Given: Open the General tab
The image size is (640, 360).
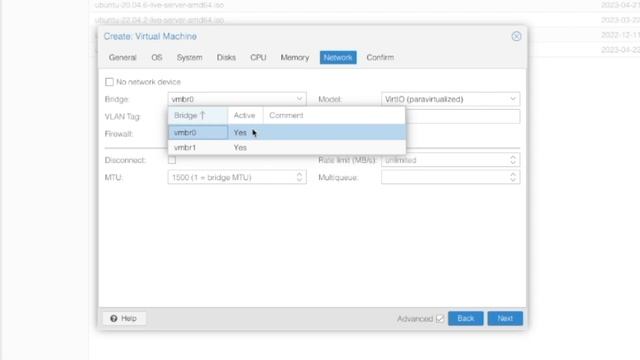Looking at the screenshot, I should click(122, 58).
